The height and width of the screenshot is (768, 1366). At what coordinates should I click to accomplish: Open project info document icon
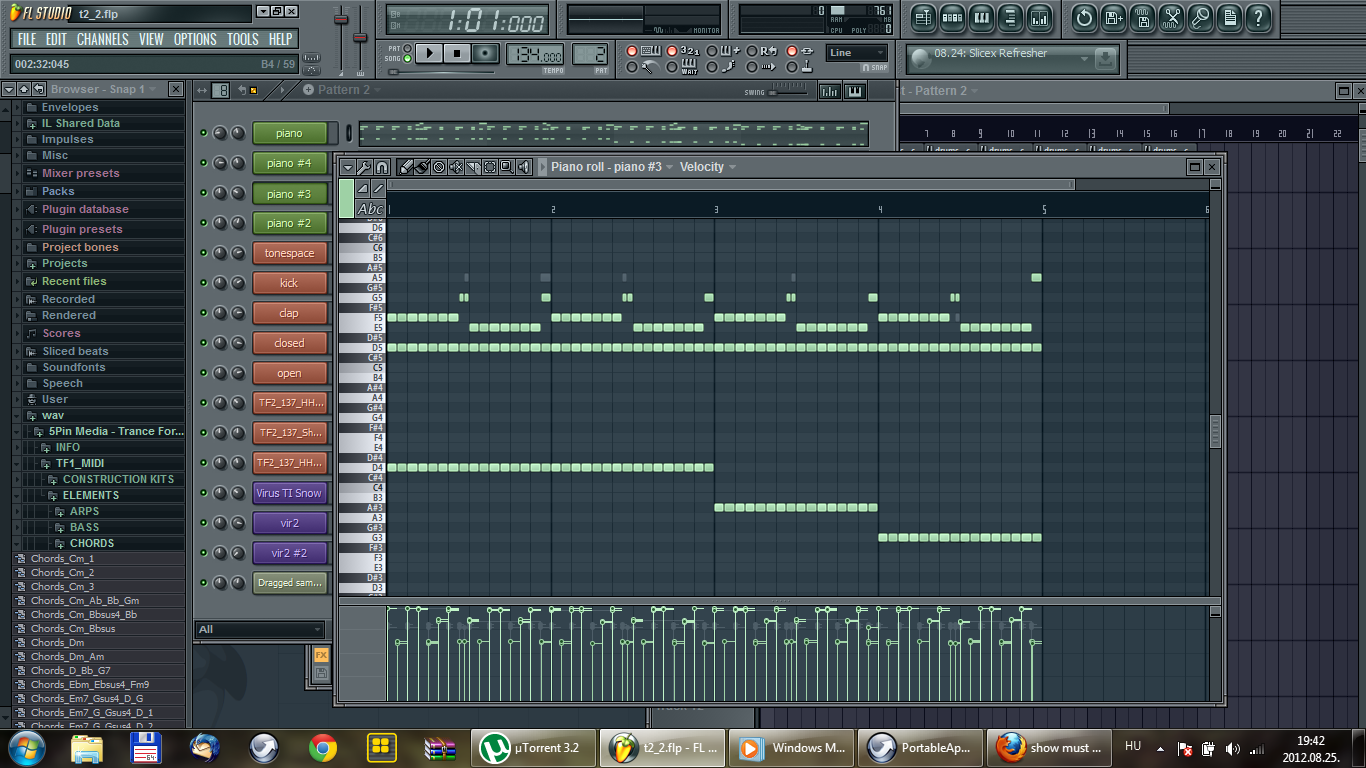[1229, 17]
